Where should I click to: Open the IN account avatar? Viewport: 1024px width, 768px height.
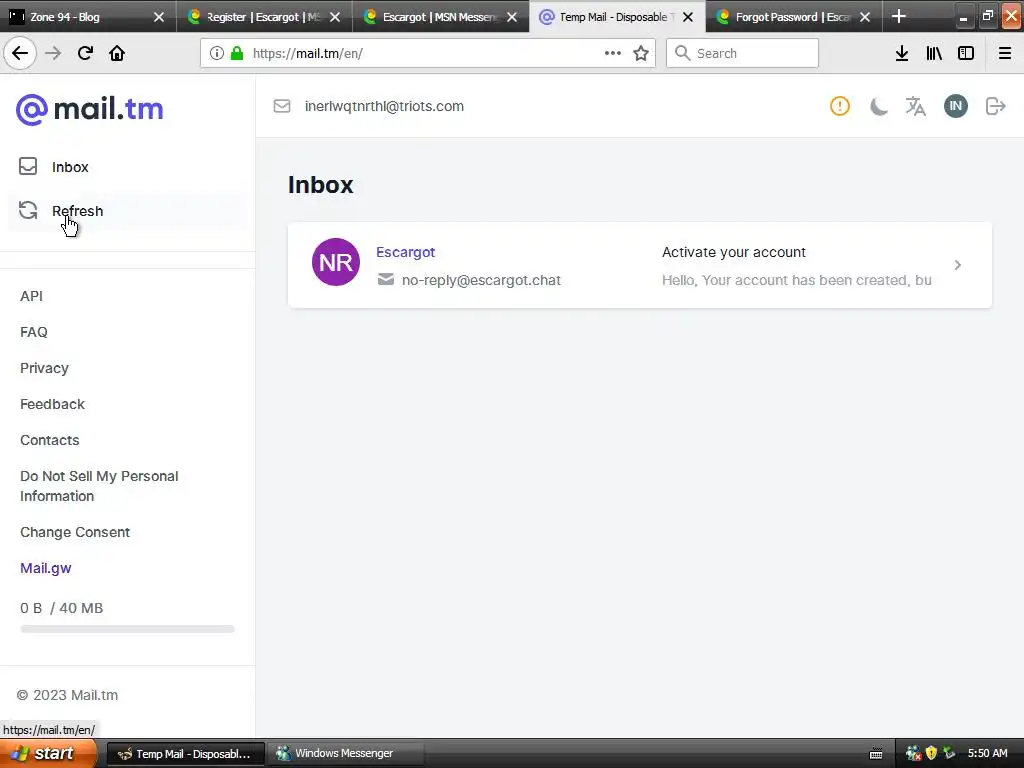tap(955, 106)
